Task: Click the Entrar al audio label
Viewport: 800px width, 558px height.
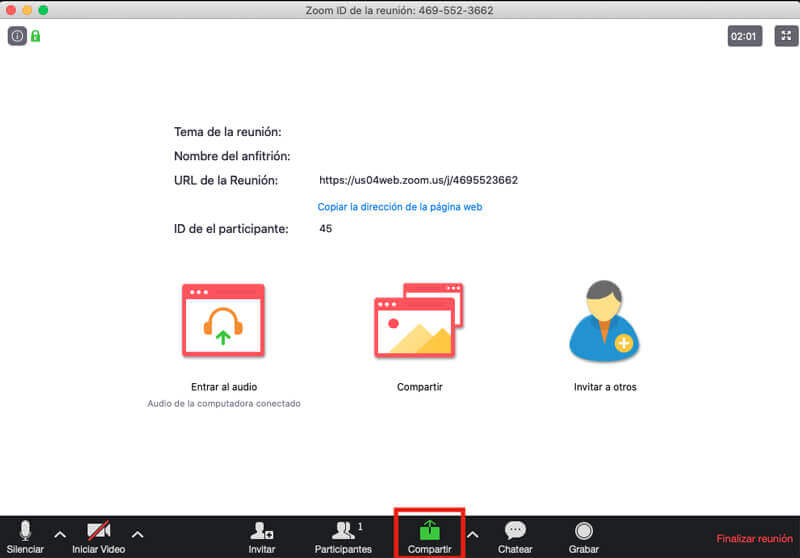Action: click(x=224, y=387)
